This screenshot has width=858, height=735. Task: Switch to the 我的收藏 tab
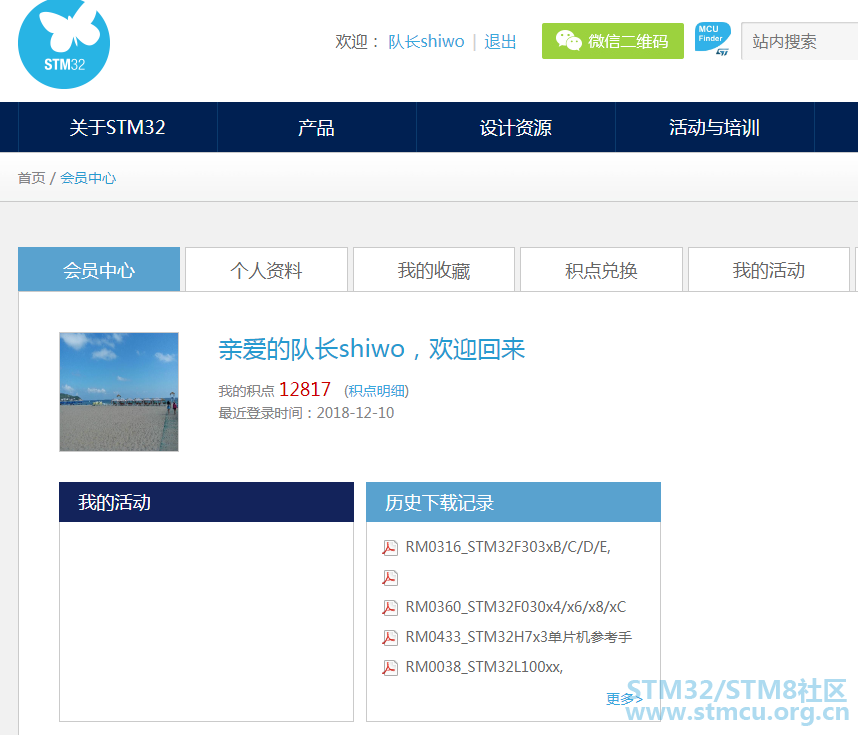pos(434,269)
